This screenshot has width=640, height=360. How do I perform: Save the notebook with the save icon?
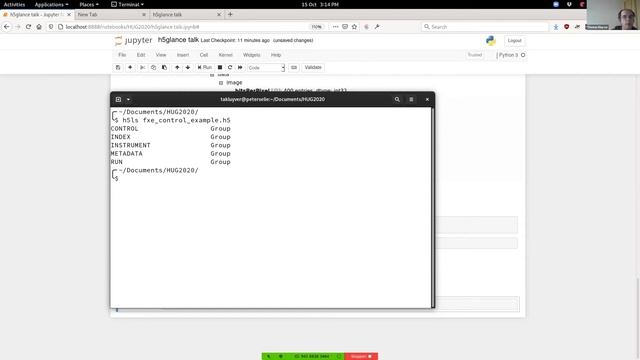point(118,67)
